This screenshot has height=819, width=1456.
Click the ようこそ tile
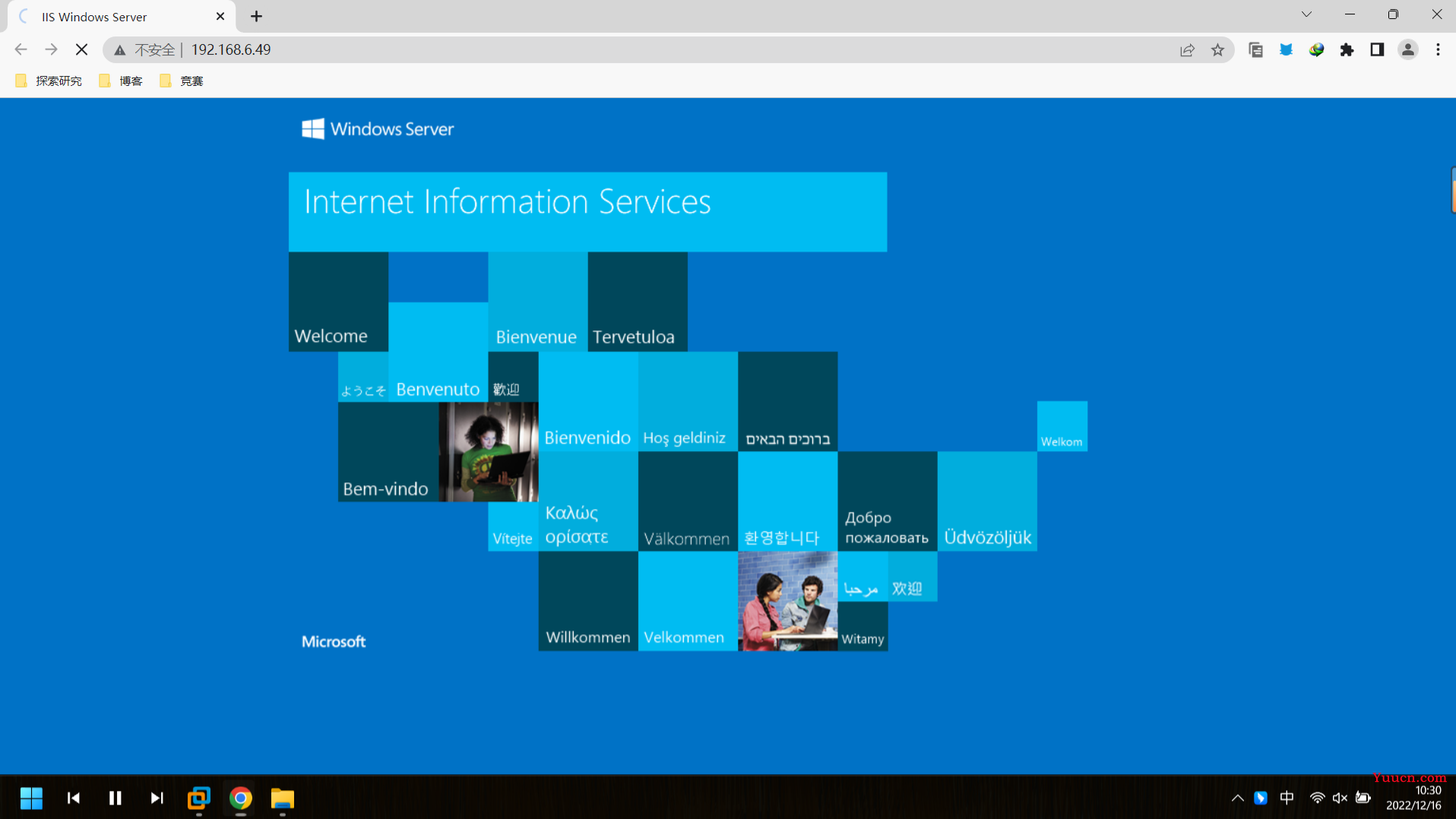pyautogui.click(x=363, y=377)
